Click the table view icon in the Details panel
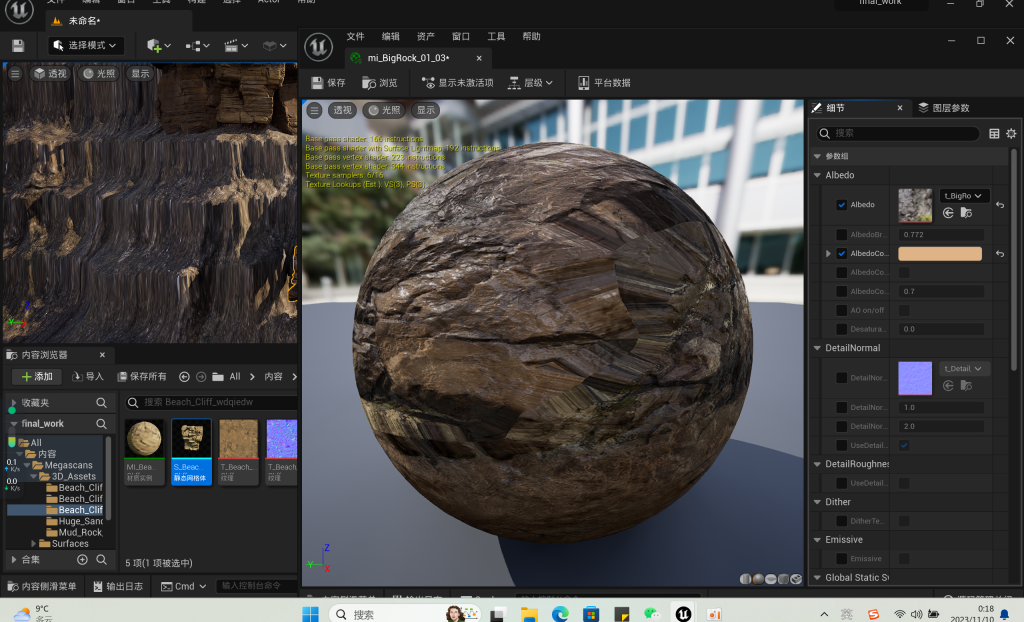1024x622 pixels. [x=994, y=134]
